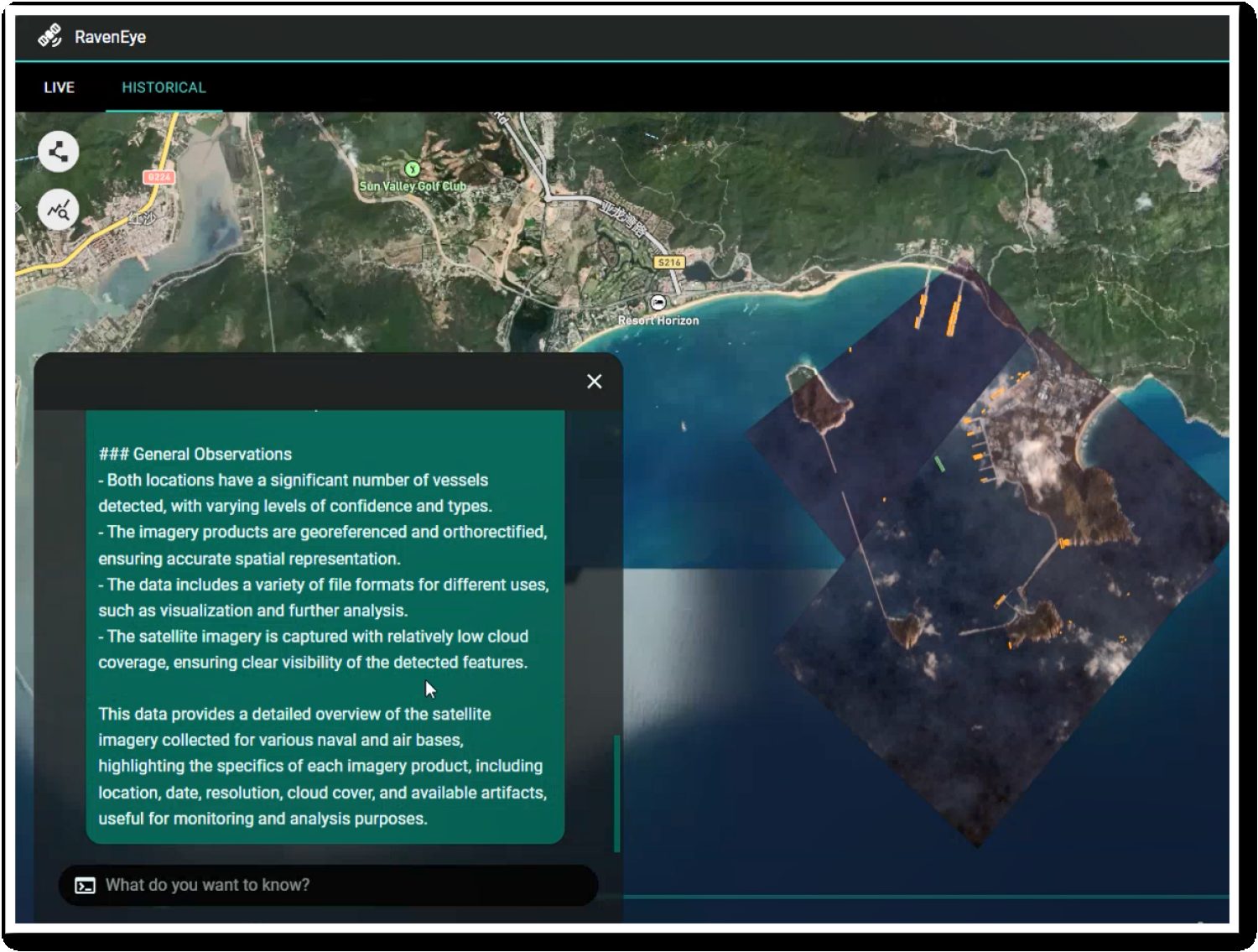Click the G224 road shield label

point(159,177)
